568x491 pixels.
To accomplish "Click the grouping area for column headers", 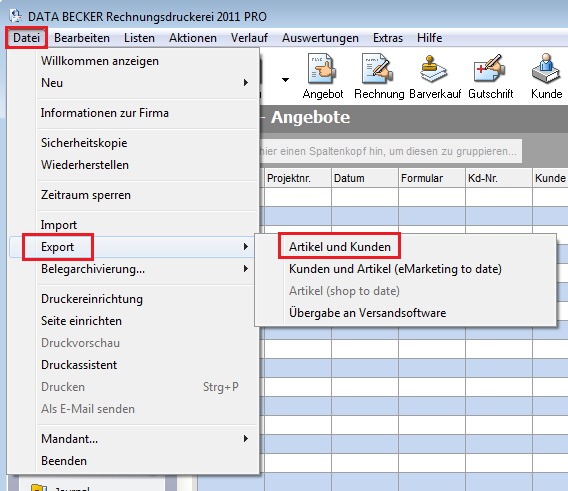I will point(390,151).
